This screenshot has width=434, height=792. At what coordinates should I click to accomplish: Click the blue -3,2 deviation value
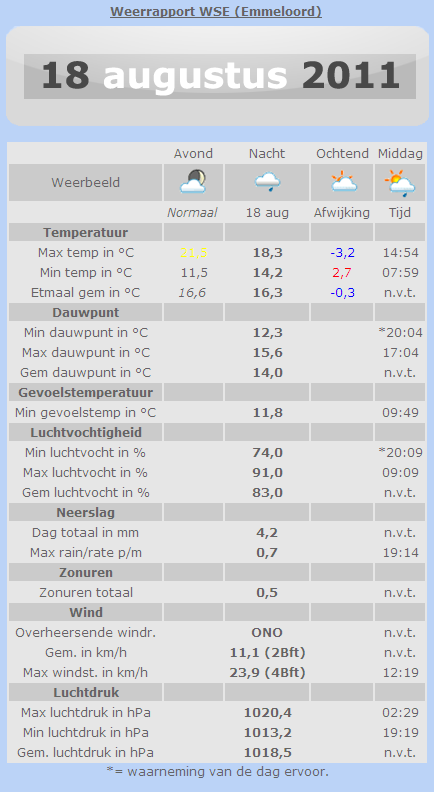(x=343, y=253)
